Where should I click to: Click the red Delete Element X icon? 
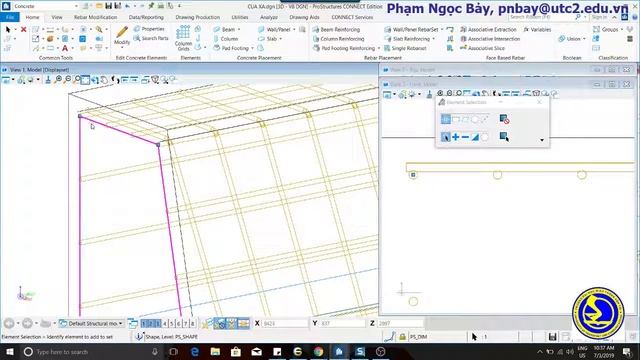tap(23, 29)
